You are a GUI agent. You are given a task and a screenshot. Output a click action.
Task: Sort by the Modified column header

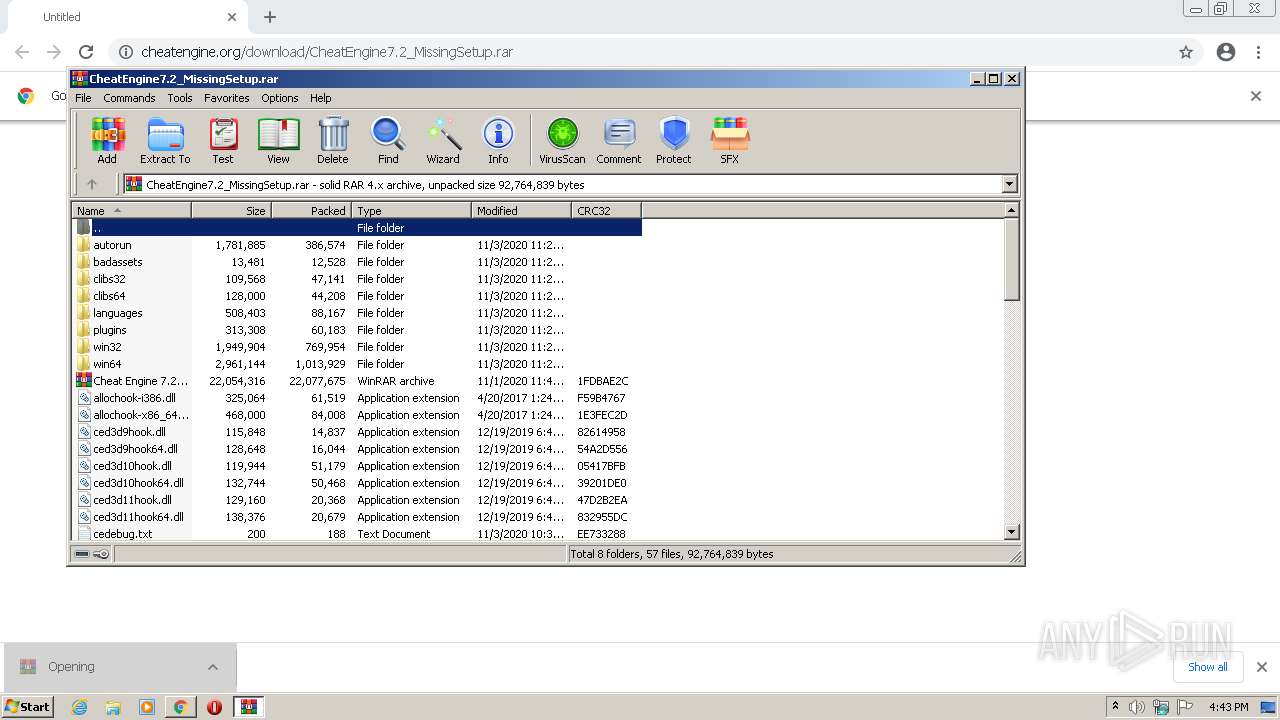point(521,211)
